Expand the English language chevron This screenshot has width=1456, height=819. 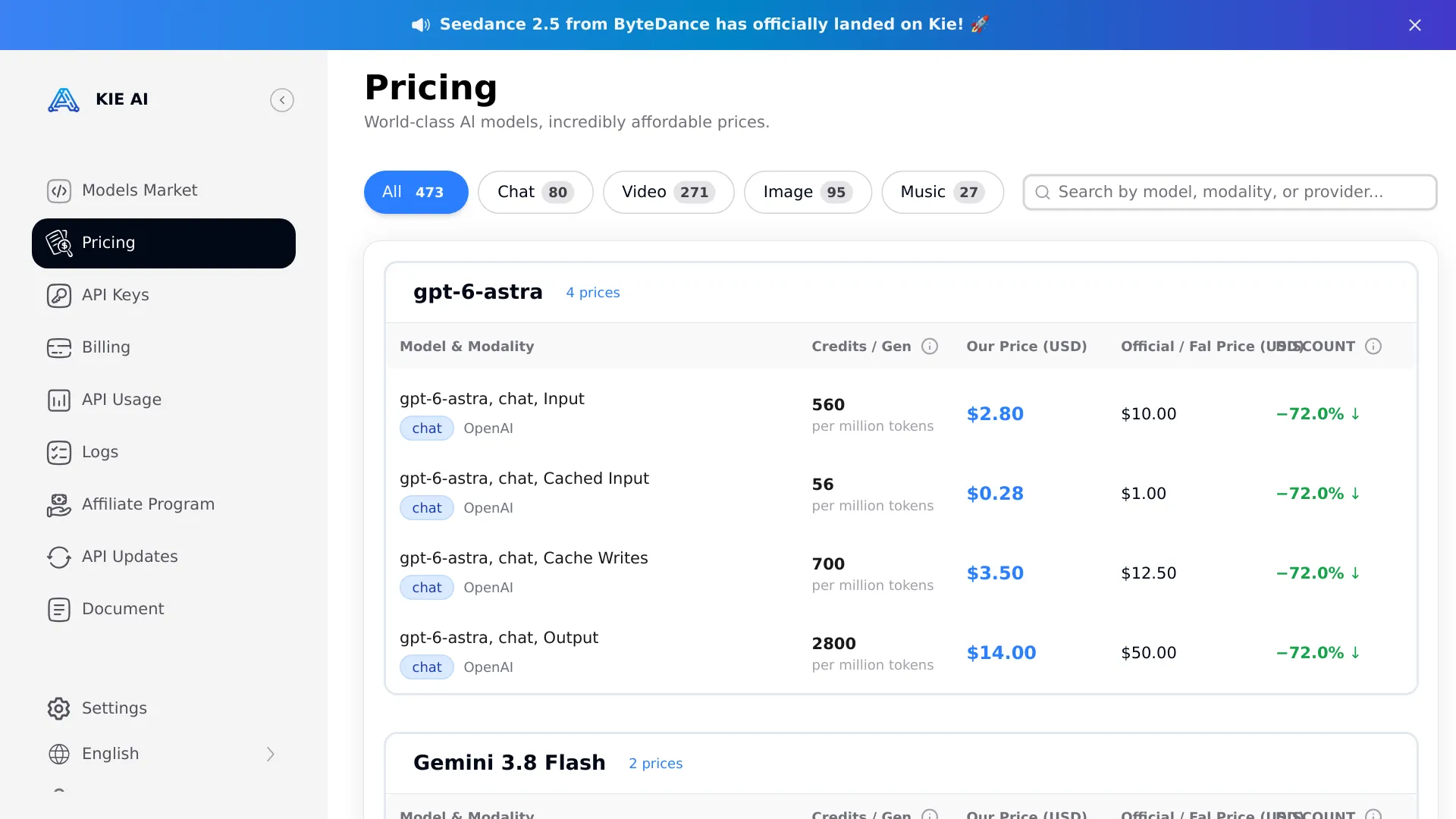(271, 755)
